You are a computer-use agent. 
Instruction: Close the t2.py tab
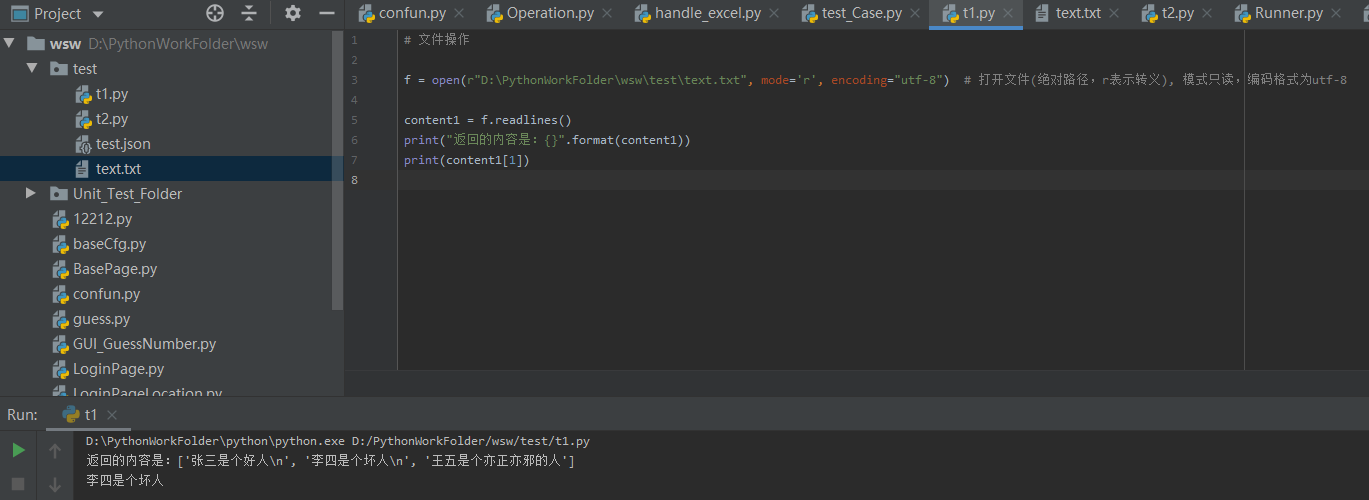tap(1207, 14)
